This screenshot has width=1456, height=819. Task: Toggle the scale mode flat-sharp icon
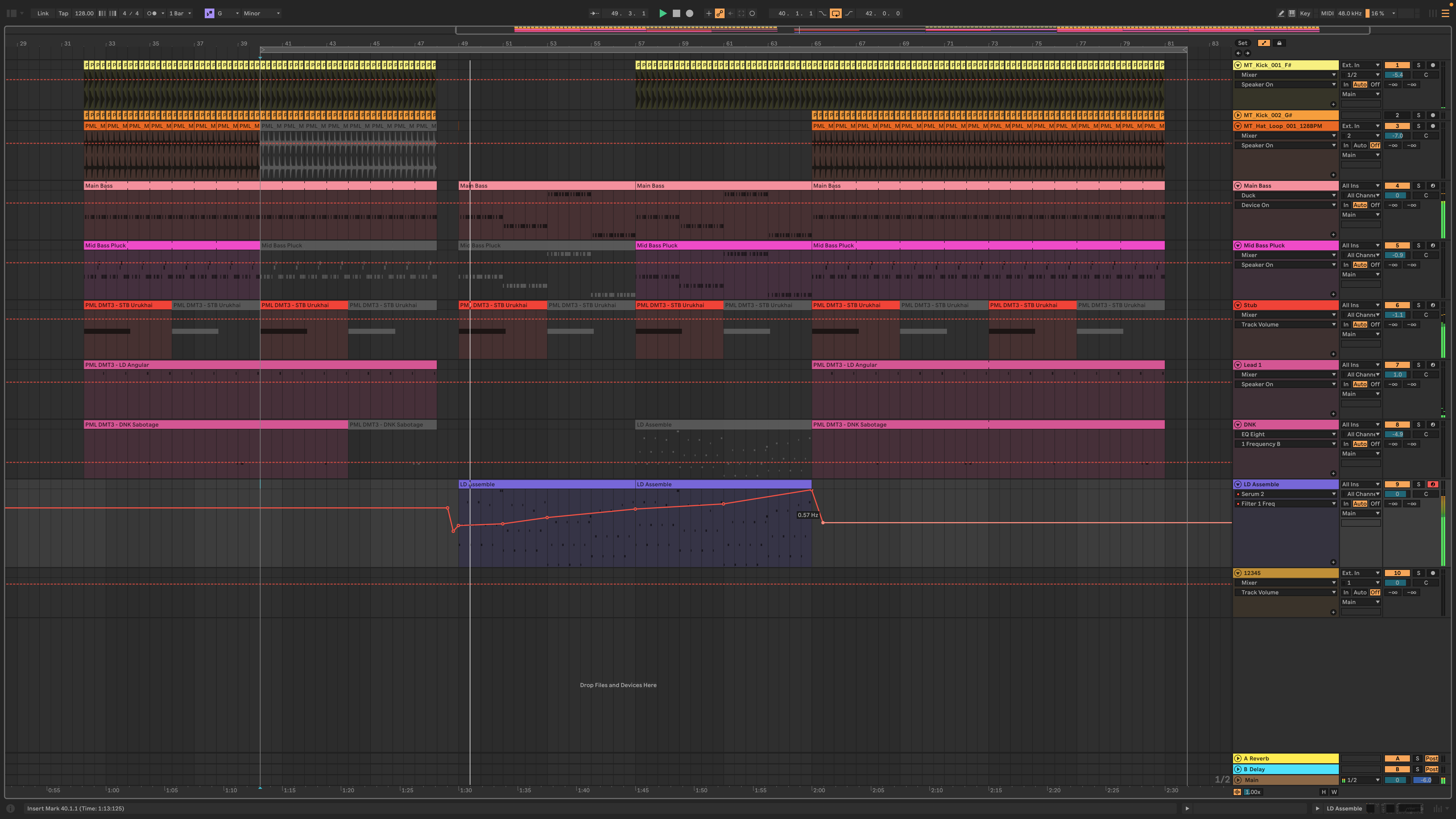pyautogui.click(x=209, y=13)
